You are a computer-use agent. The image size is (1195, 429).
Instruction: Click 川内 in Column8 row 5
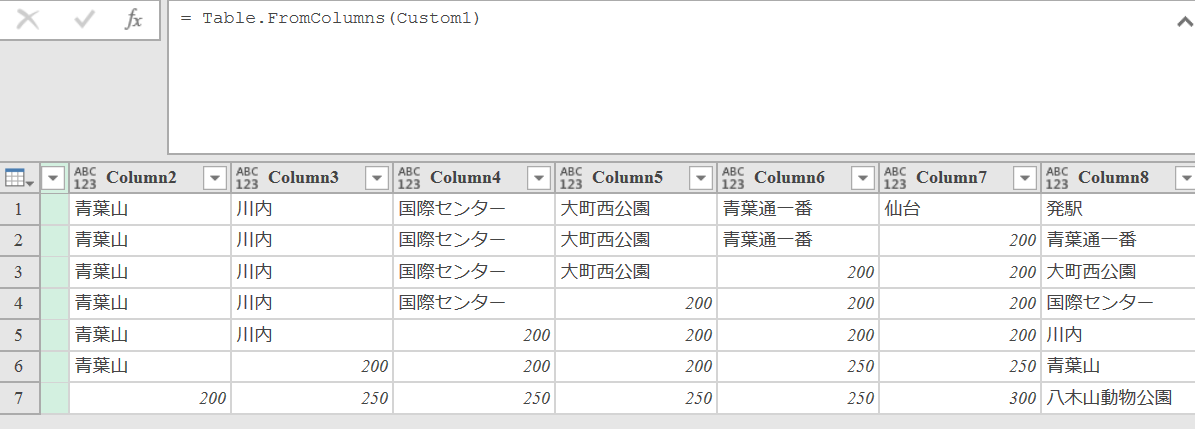[x=1118, y=335]
